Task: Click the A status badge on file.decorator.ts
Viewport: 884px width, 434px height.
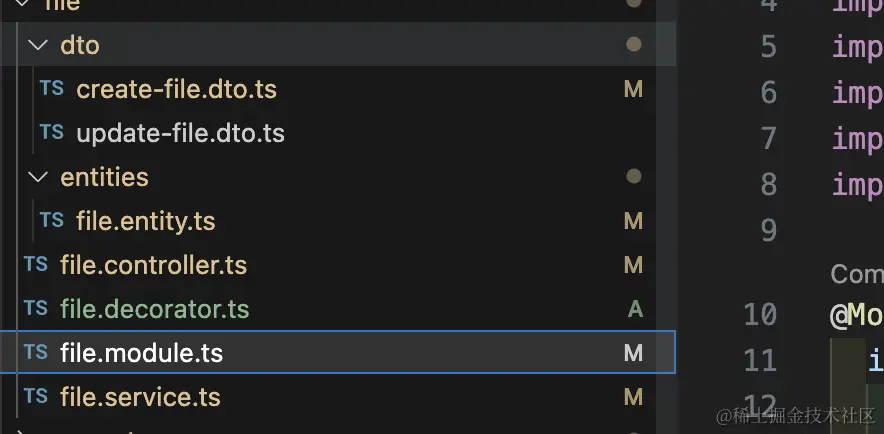Action: click(x=634, y=309)
